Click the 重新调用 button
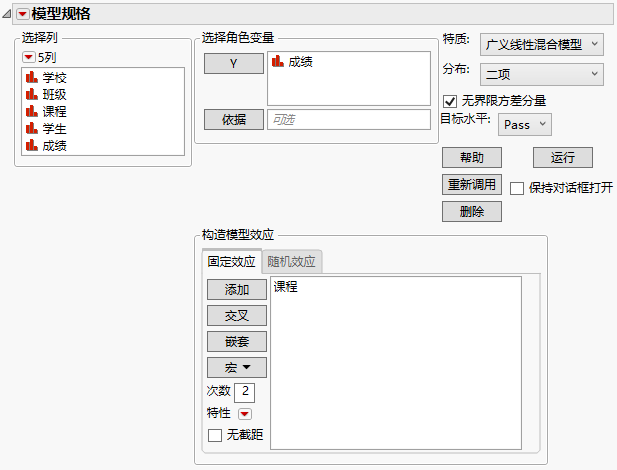 pos(472,184)
